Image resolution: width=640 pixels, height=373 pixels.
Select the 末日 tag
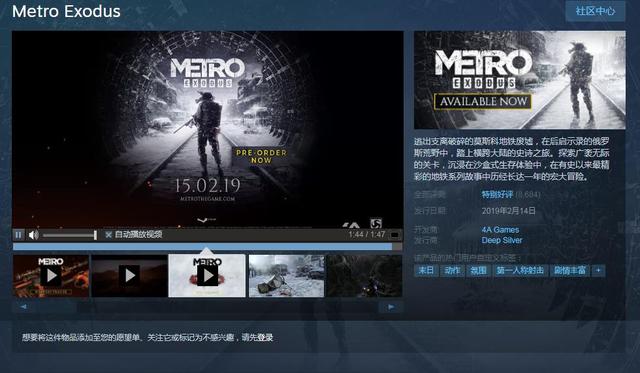(426, 271)
